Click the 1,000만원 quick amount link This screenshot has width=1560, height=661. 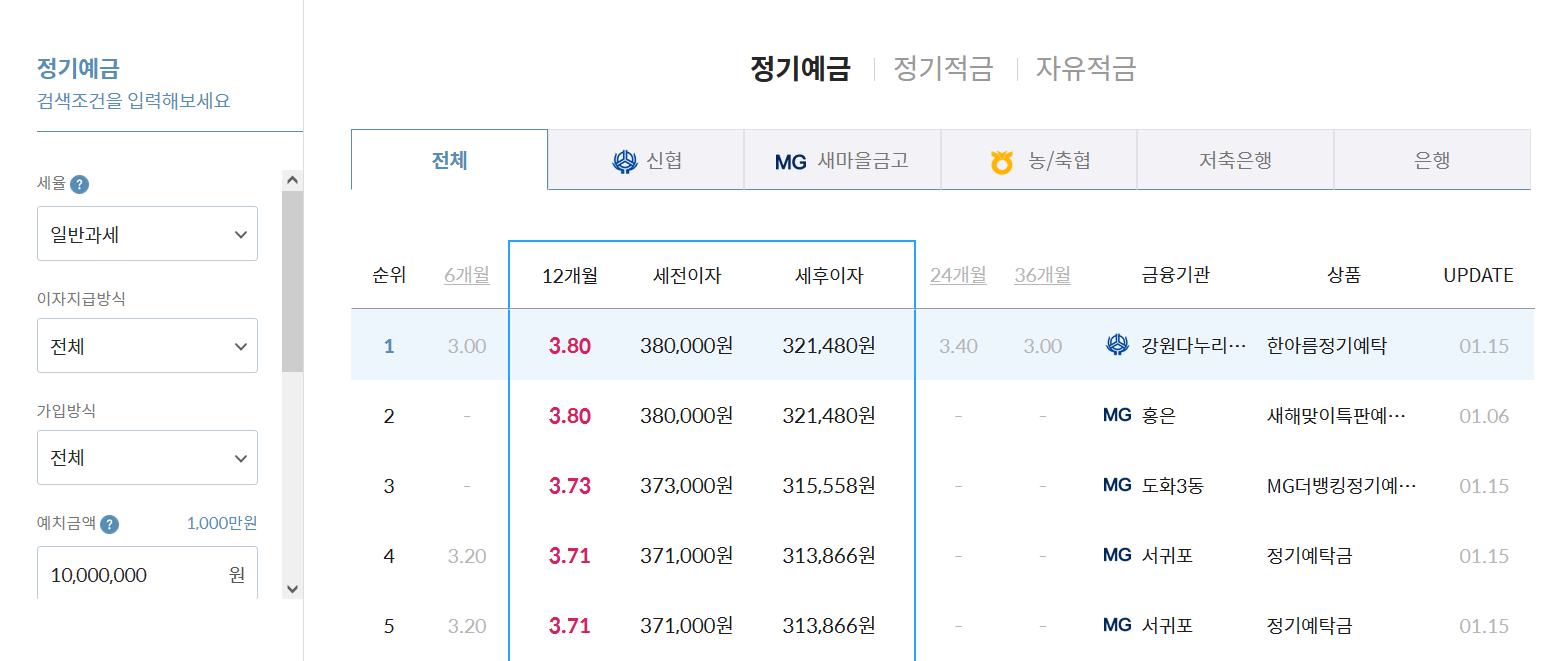tap(221, 524)
